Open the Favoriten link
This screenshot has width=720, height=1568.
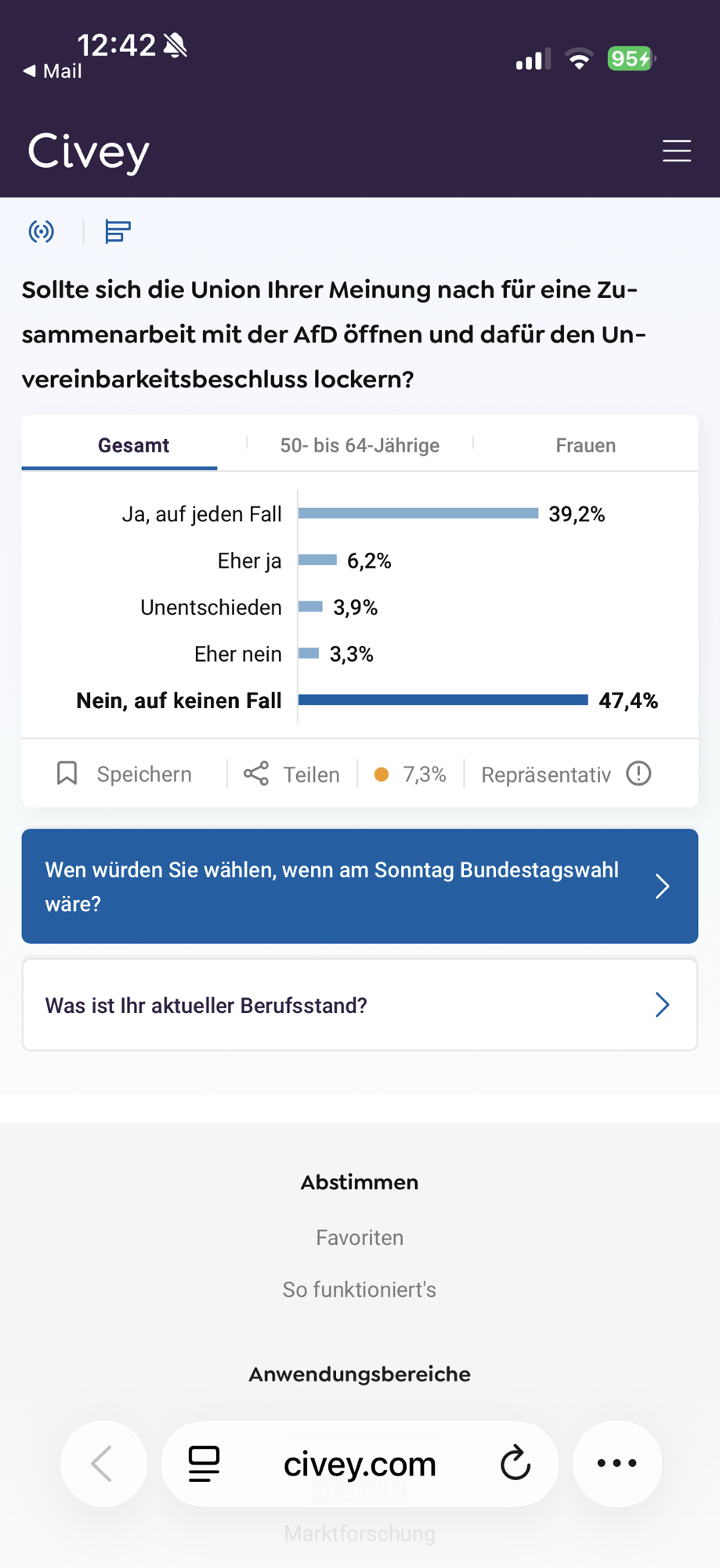360,1237
